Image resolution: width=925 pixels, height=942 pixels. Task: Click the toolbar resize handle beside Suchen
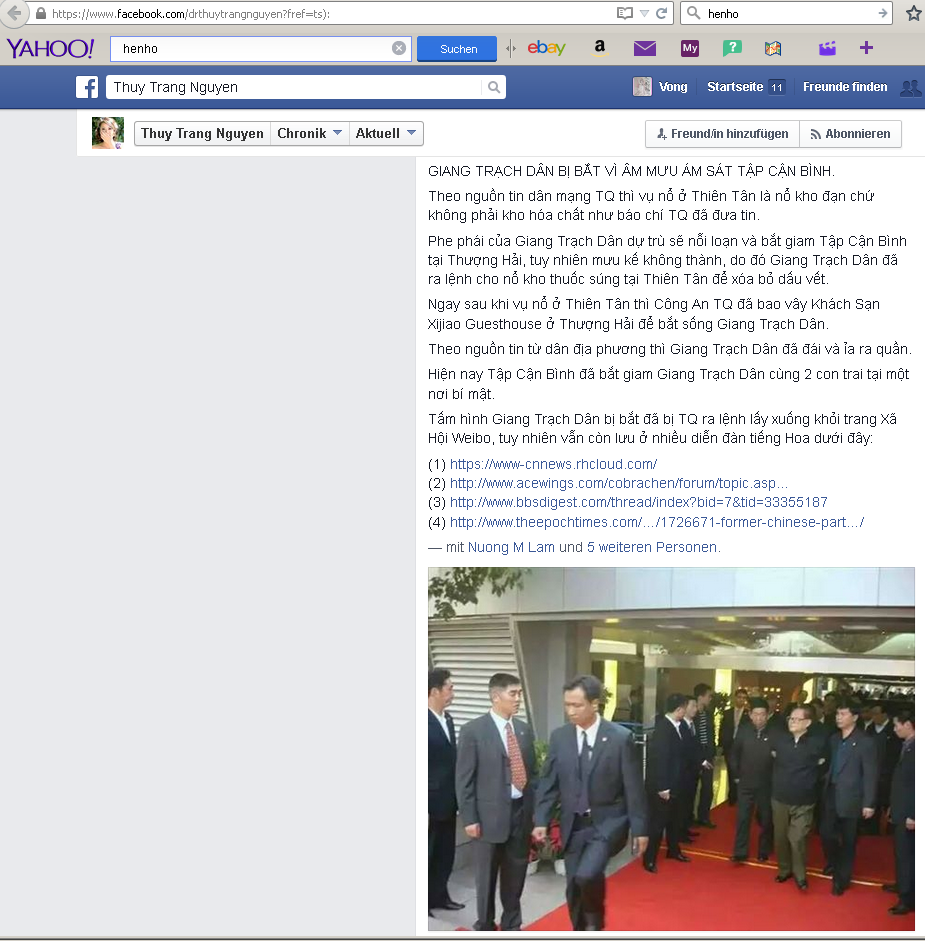511,49
